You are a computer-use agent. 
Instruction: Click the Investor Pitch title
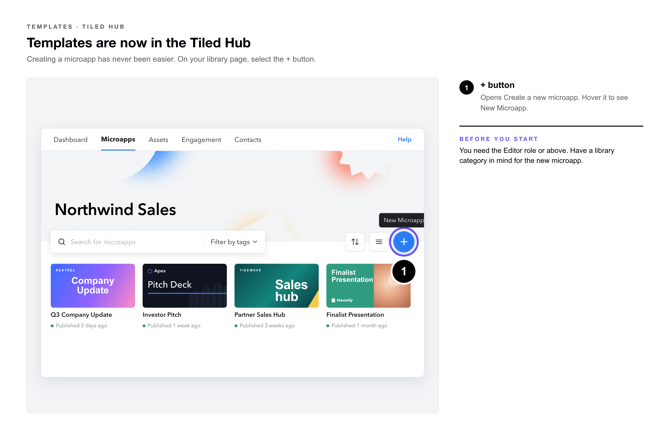click(162, 315)
